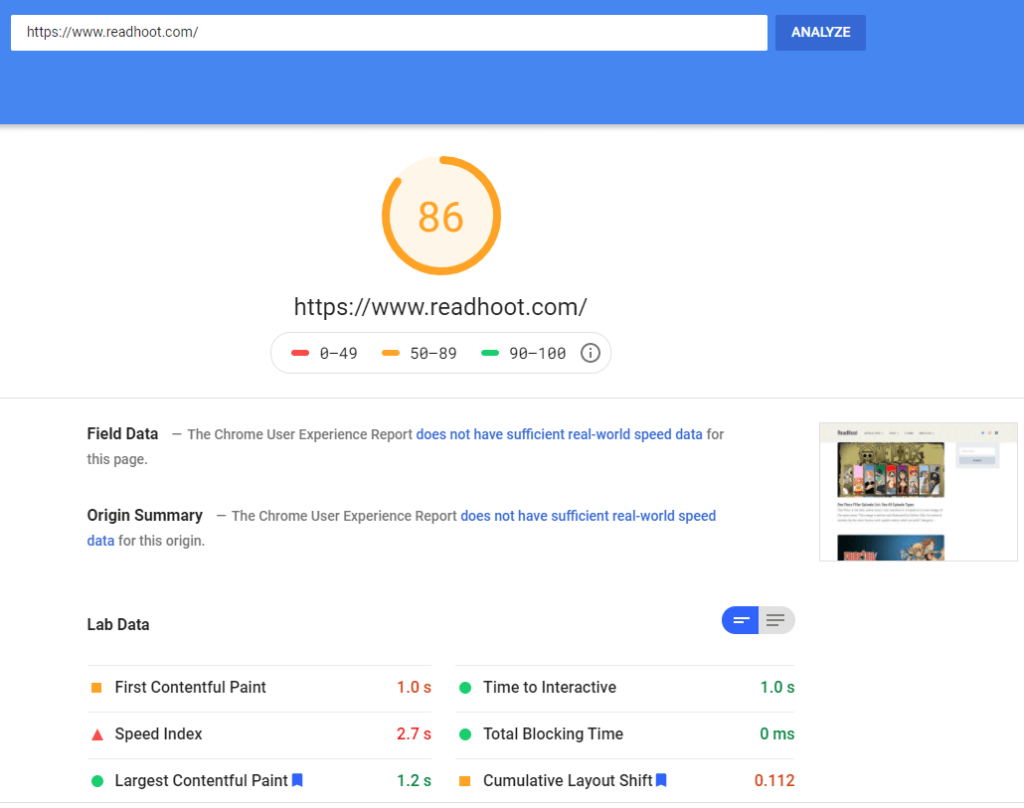Select the First Contentful Paint label
1024x808 pixels.
pos(190,687)
